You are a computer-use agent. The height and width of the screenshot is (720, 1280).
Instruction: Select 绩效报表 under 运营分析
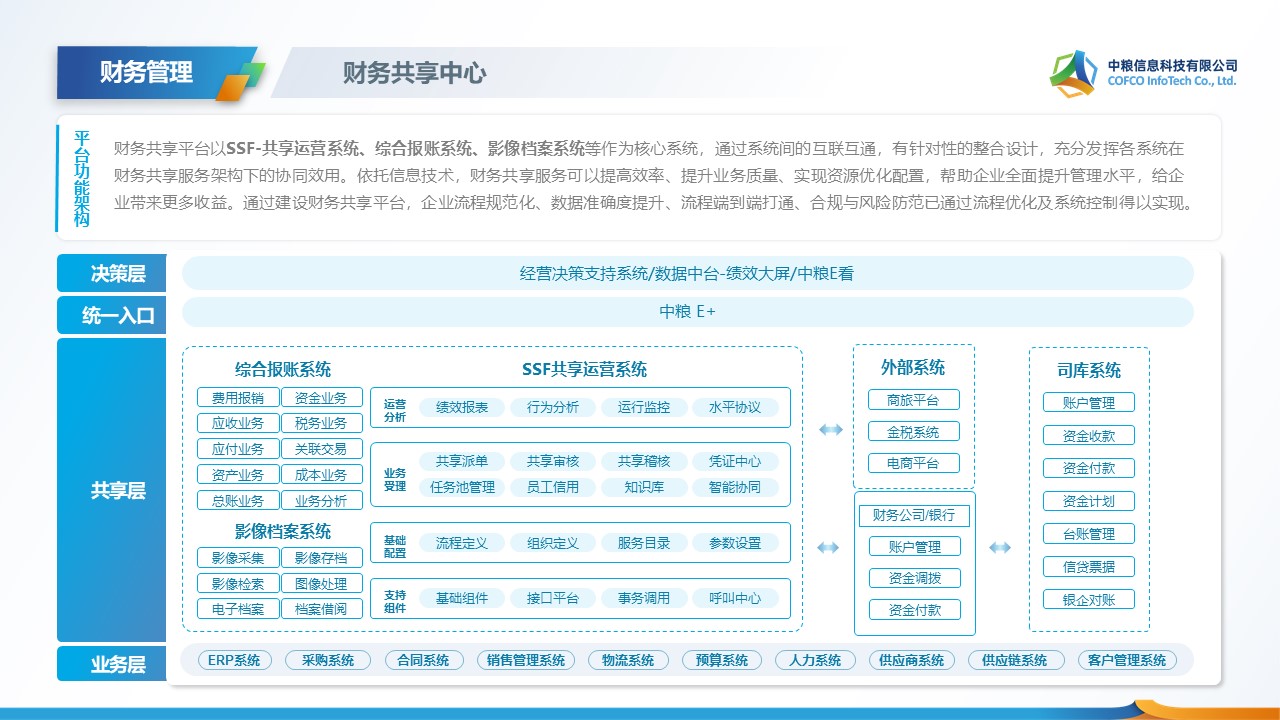pos(462,407)
